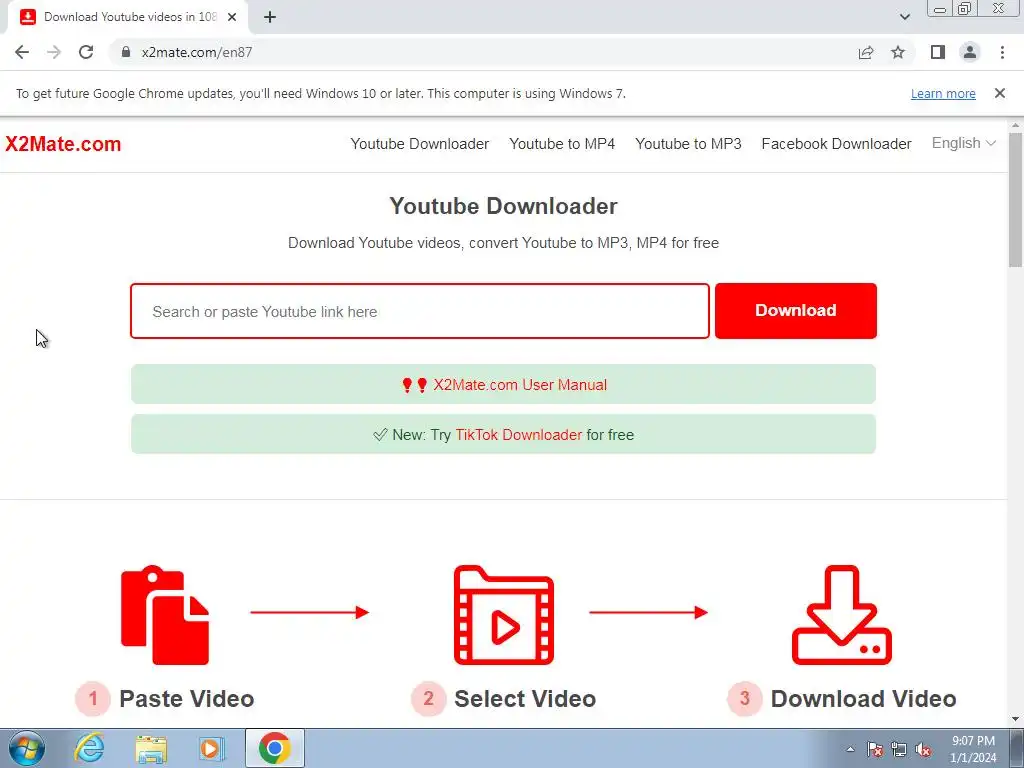Reload the x2mate page
Screen dimensions: 1024x768
pyautogui.click(x=86, y=52)
